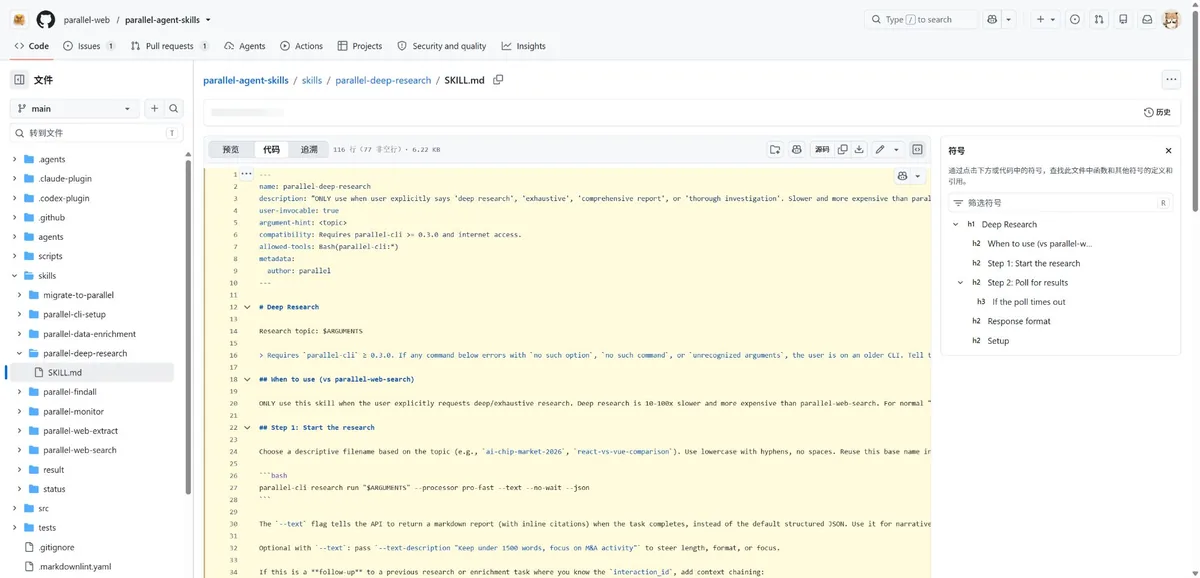1200x578 pixels.
Task: Open Copilot icon in file toolbar
Action: point(797,150)
